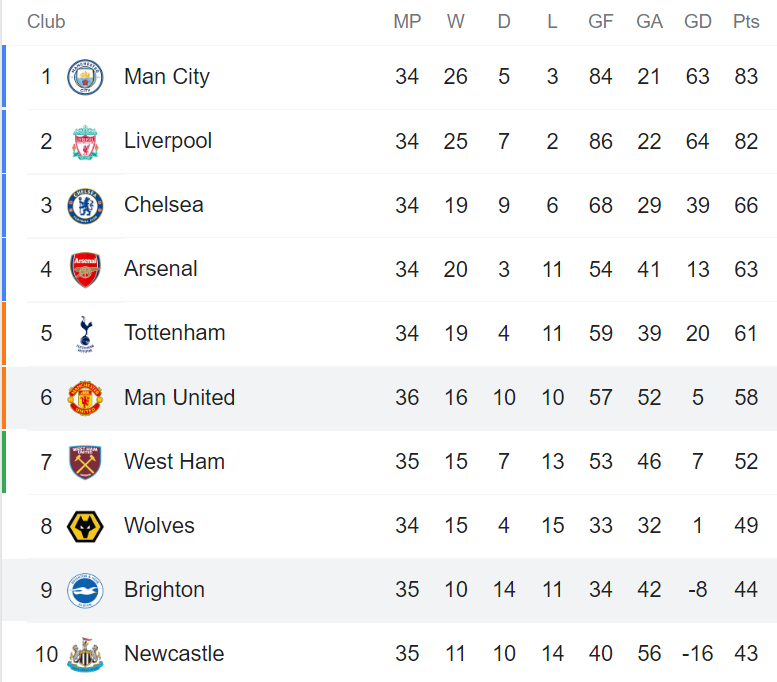The image size is (777, 682).
Task: Click the Liverpool club crest
Action: tap(85, 142)
